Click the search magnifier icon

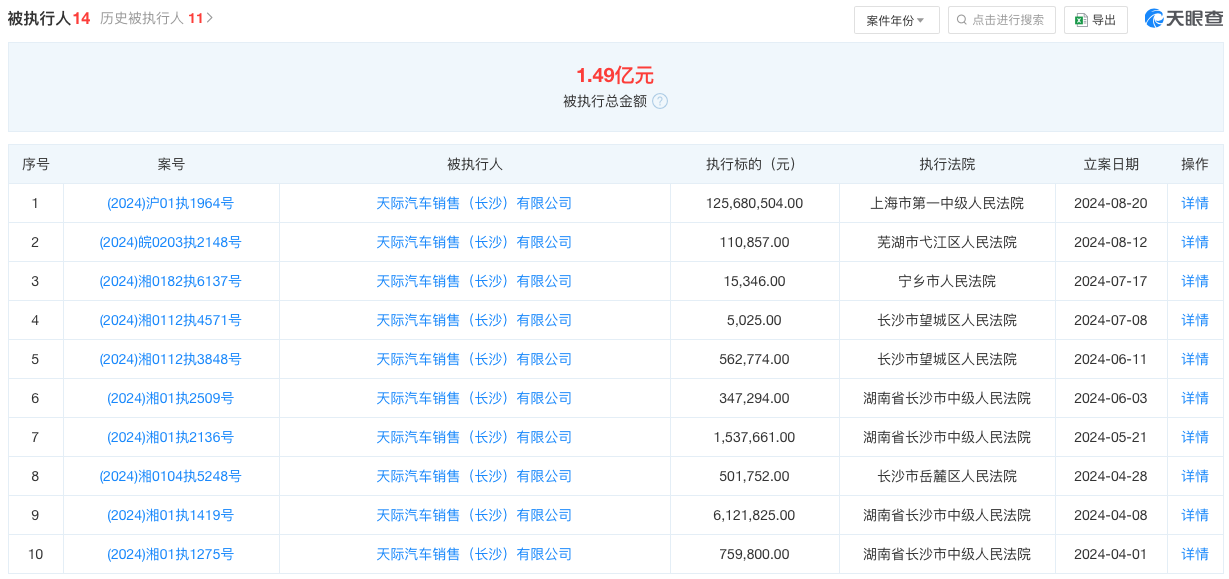pos(962,20)
